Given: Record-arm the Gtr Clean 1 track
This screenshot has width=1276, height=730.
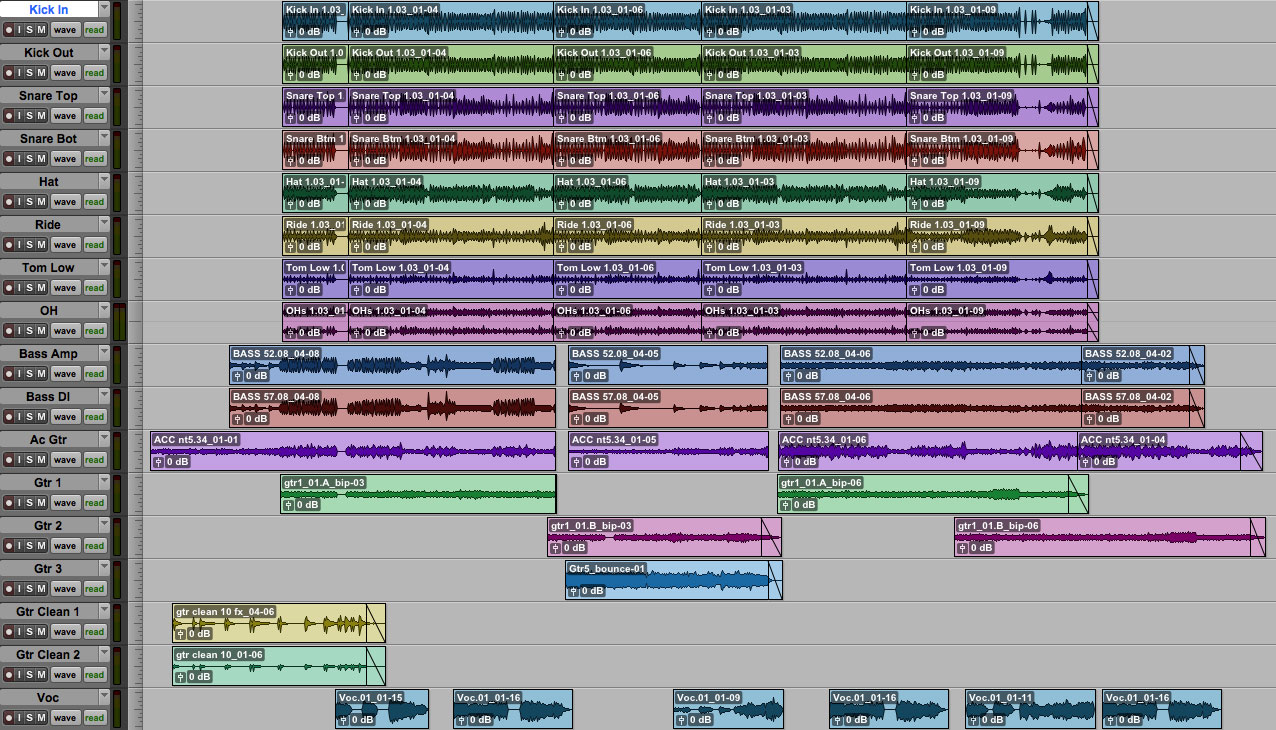Looking at the screenshot, I should pyautogui.click(x=9, y=631).
